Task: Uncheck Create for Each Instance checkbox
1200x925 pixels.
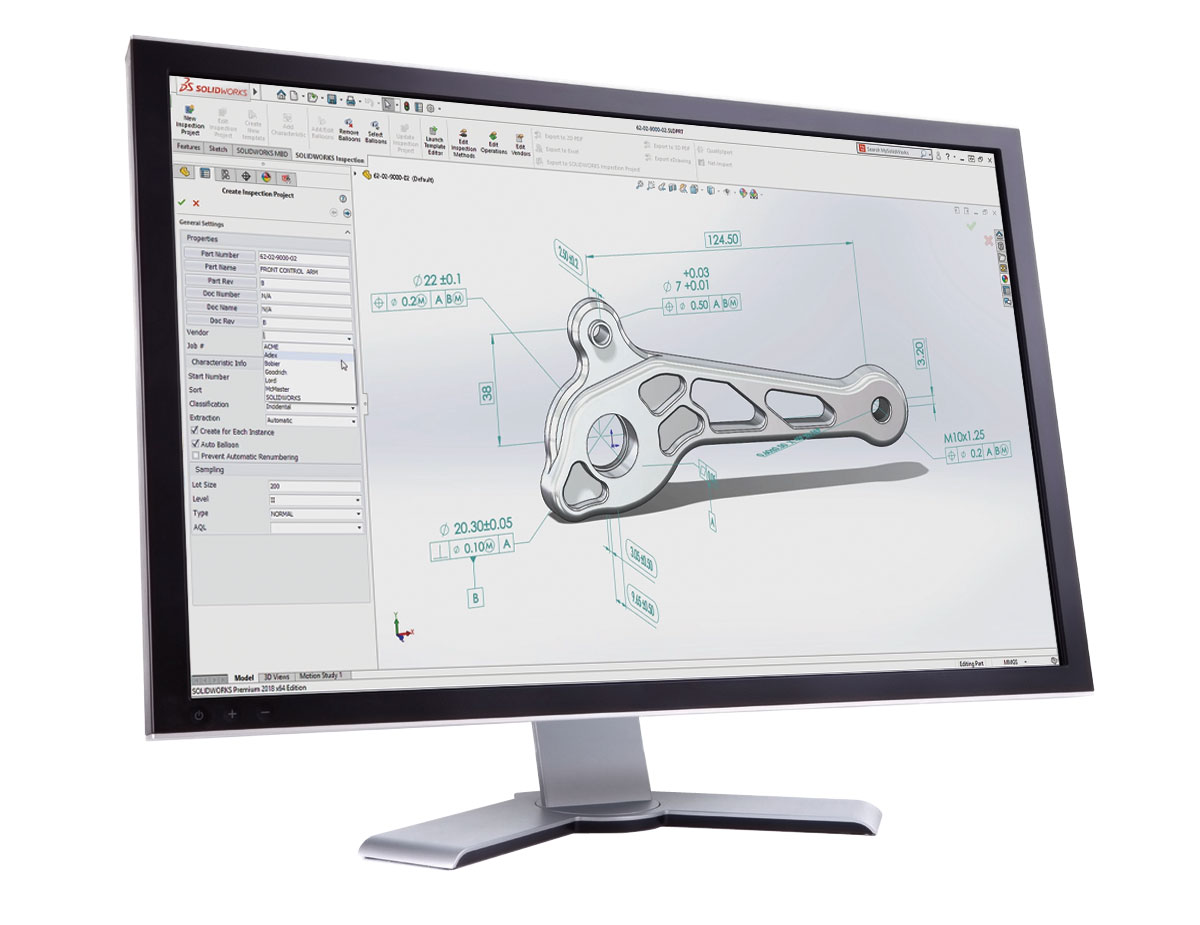Action: pyautogui.click(x=194, y=430)
